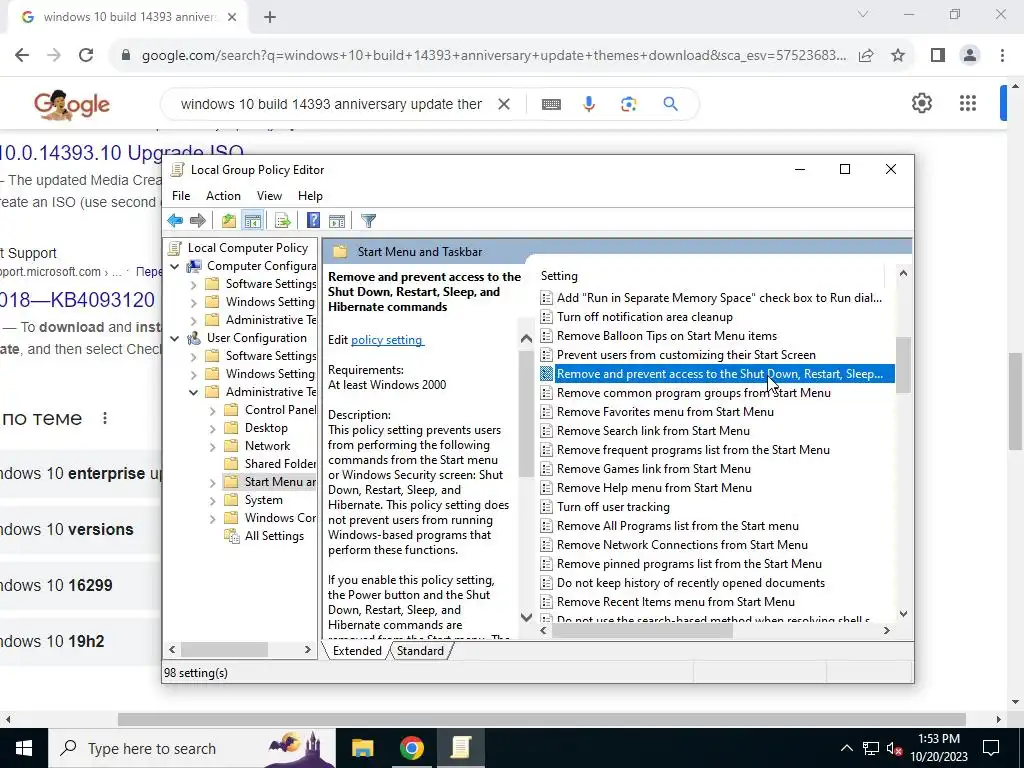Click the Chrome address bar URL

[494, 56]
